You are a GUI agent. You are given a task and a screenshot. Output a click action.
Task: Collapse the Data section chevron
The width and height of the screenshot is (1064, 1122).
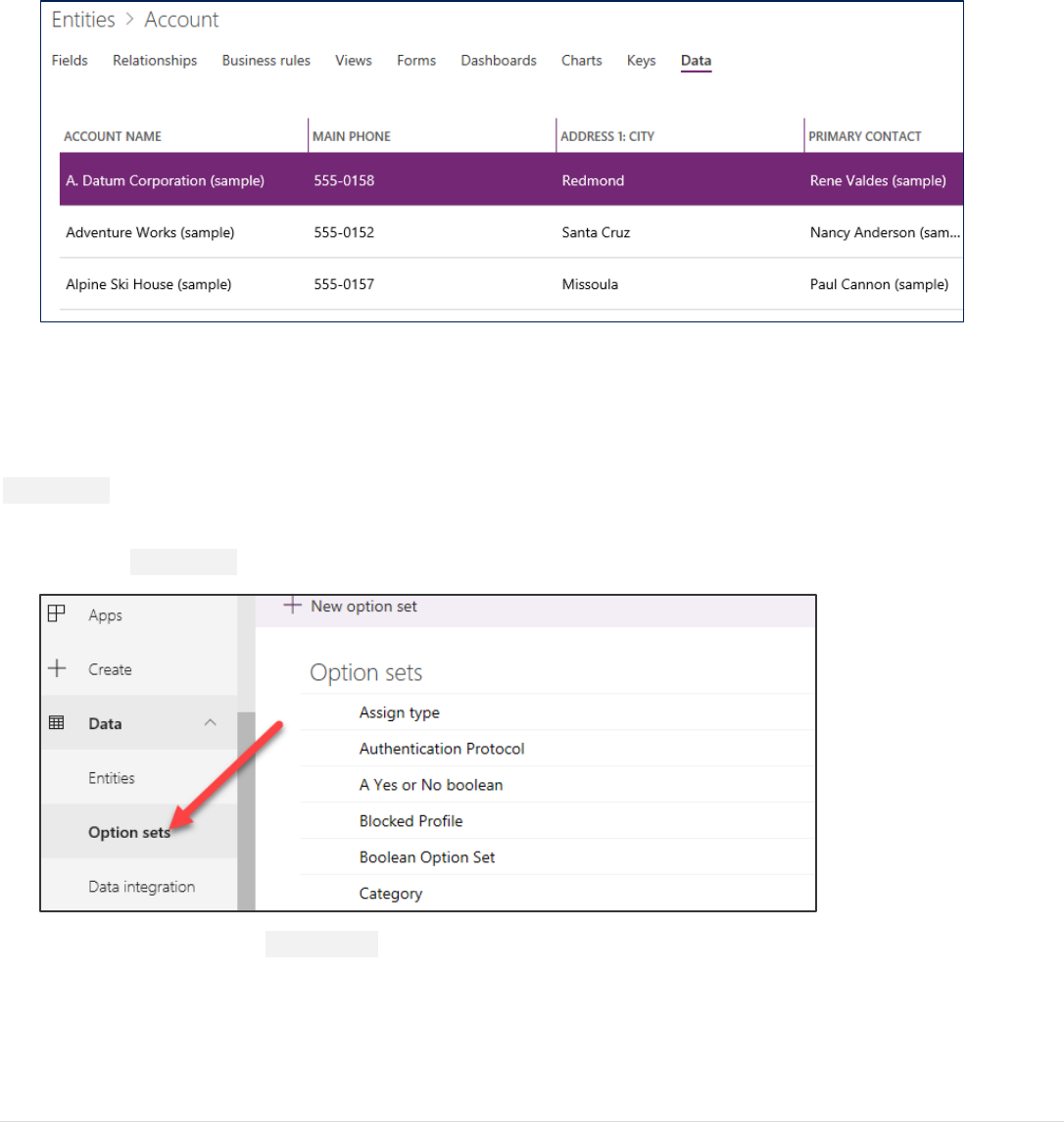point(210,723)
